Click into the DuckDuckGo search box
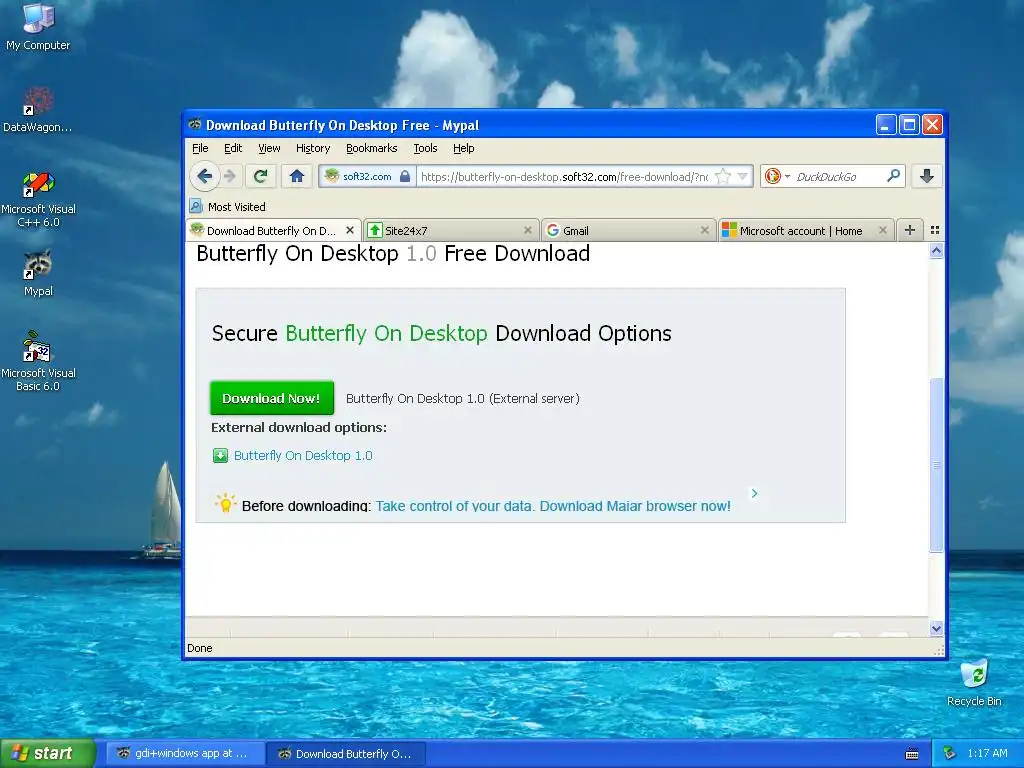1024x768 pixels. [839, 176]
